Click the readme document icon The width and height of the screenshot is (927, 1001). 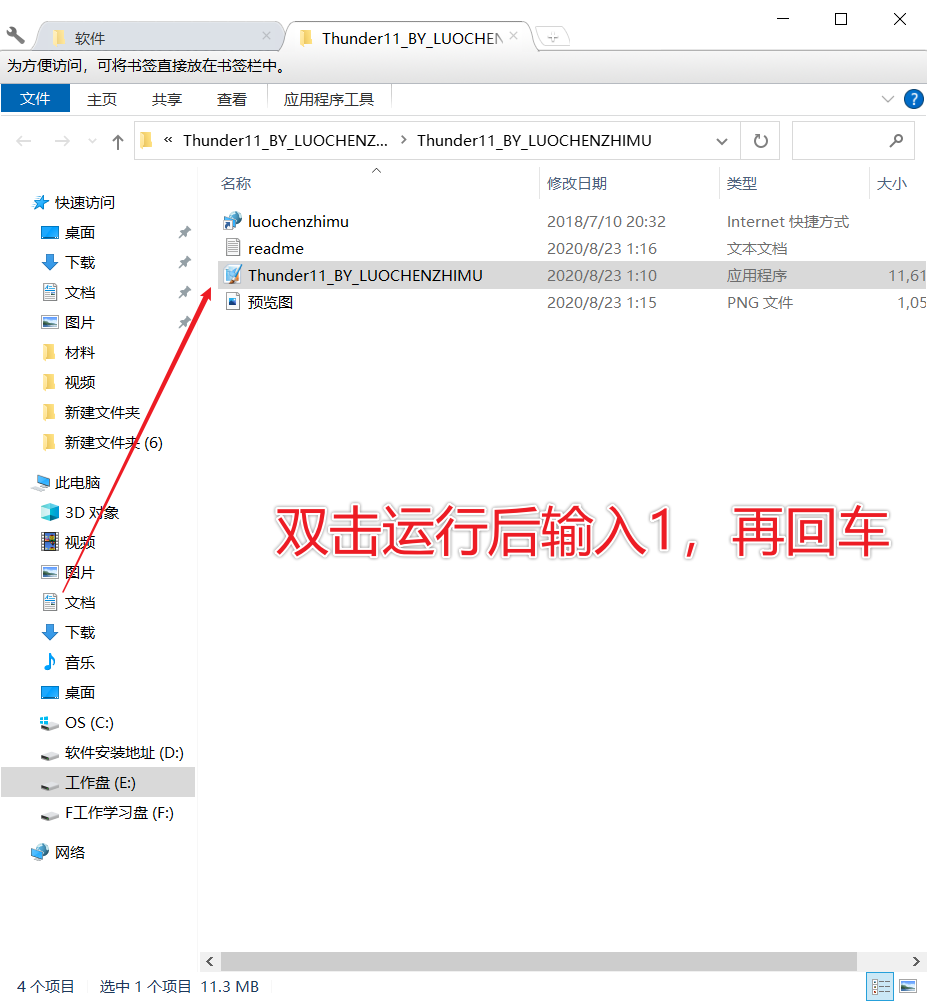click(233, 248)
